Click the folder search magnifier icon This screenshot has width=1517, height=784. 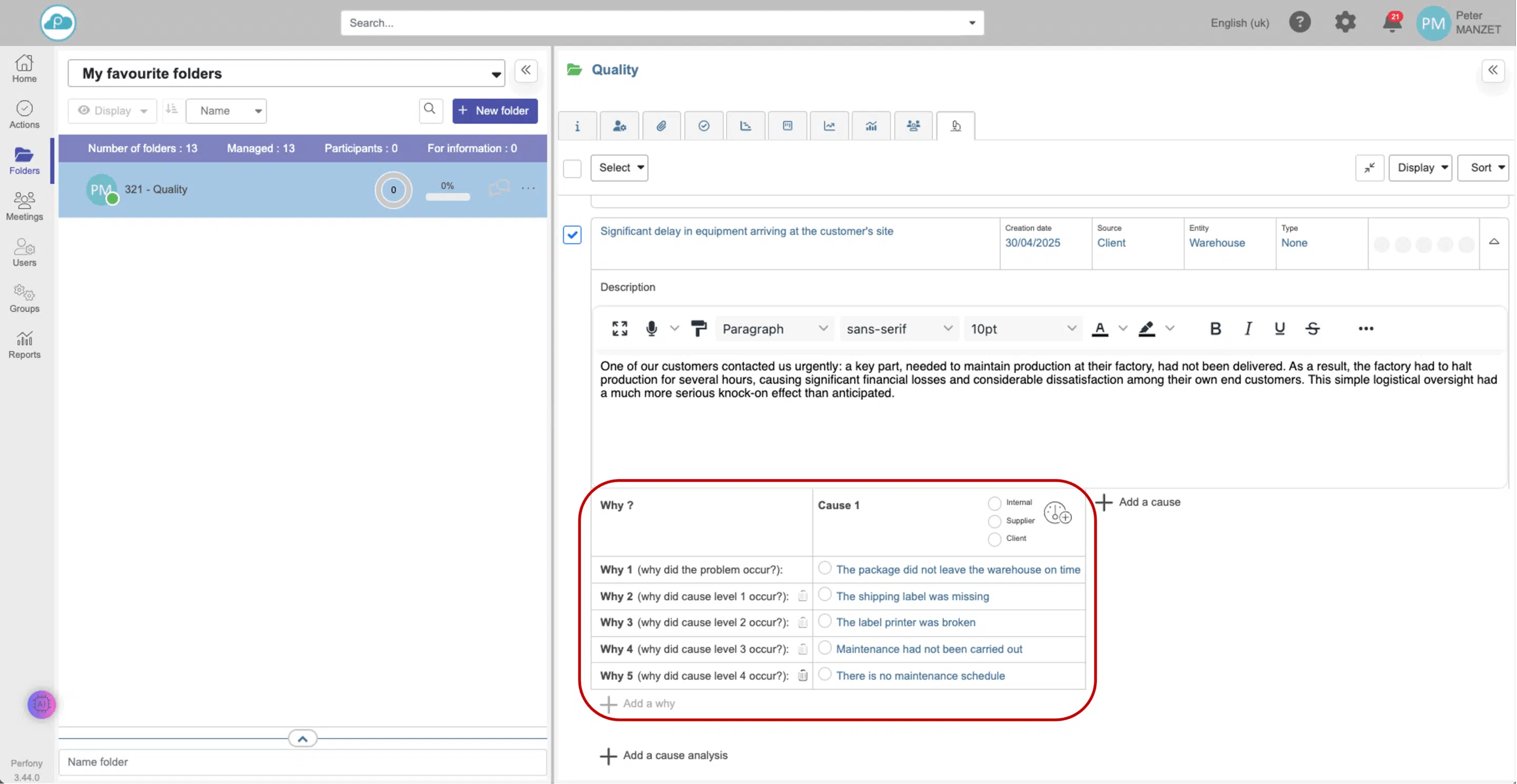pyautogui.click(x=430, y=110)
